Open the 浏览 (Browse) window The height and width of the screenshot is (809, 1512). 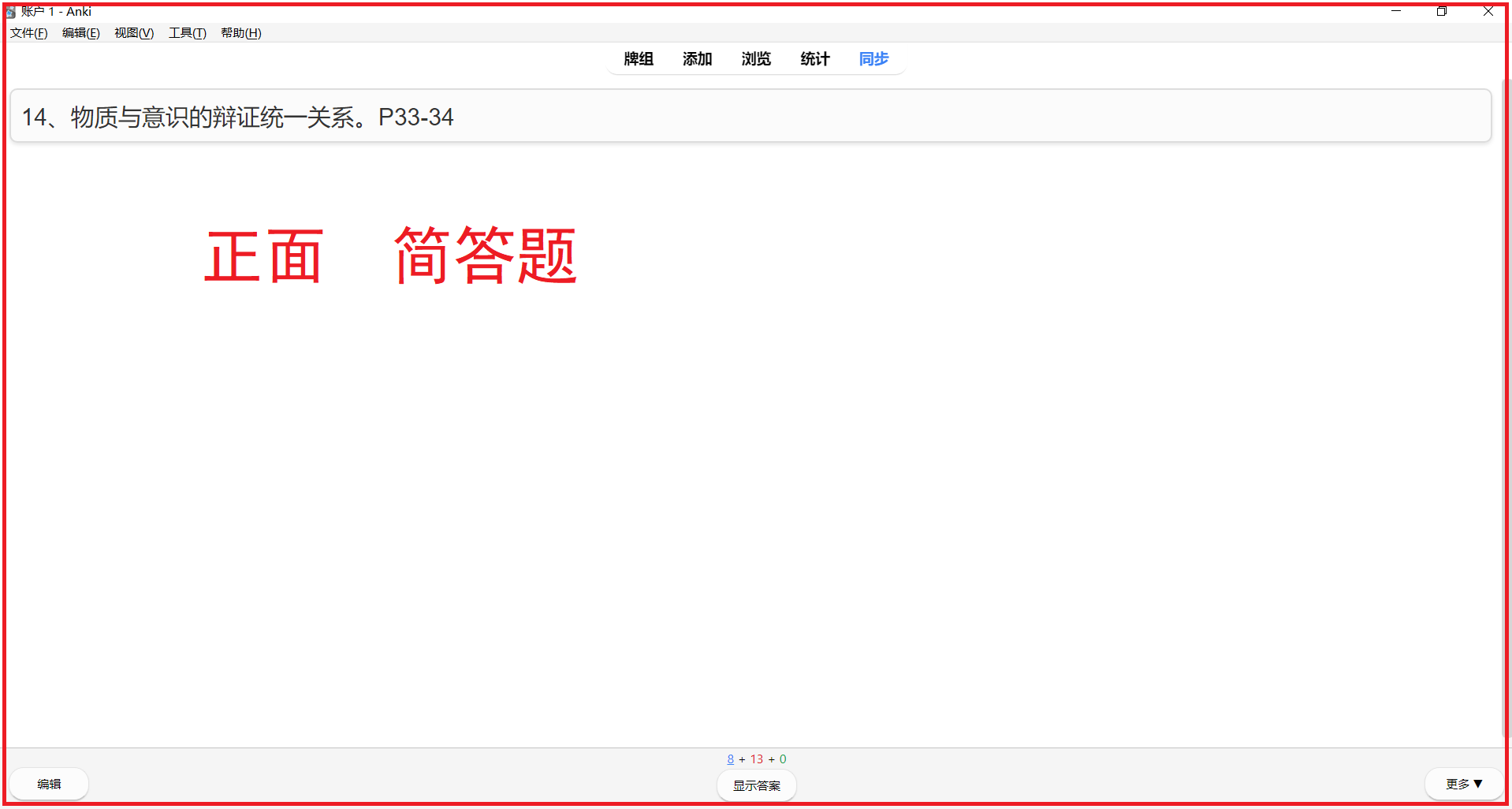click(755, 59)
